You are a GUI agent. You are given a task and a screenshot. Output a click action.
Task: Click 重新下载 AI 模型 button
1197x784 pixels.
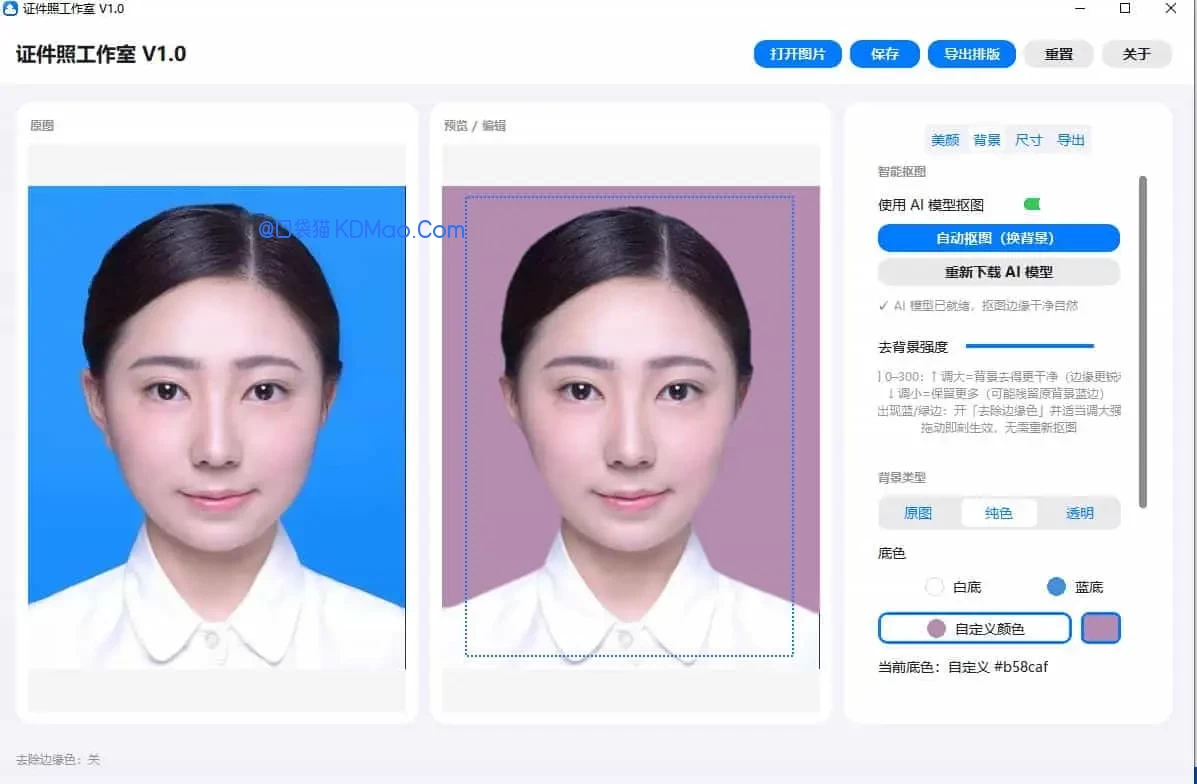point(999,272)
